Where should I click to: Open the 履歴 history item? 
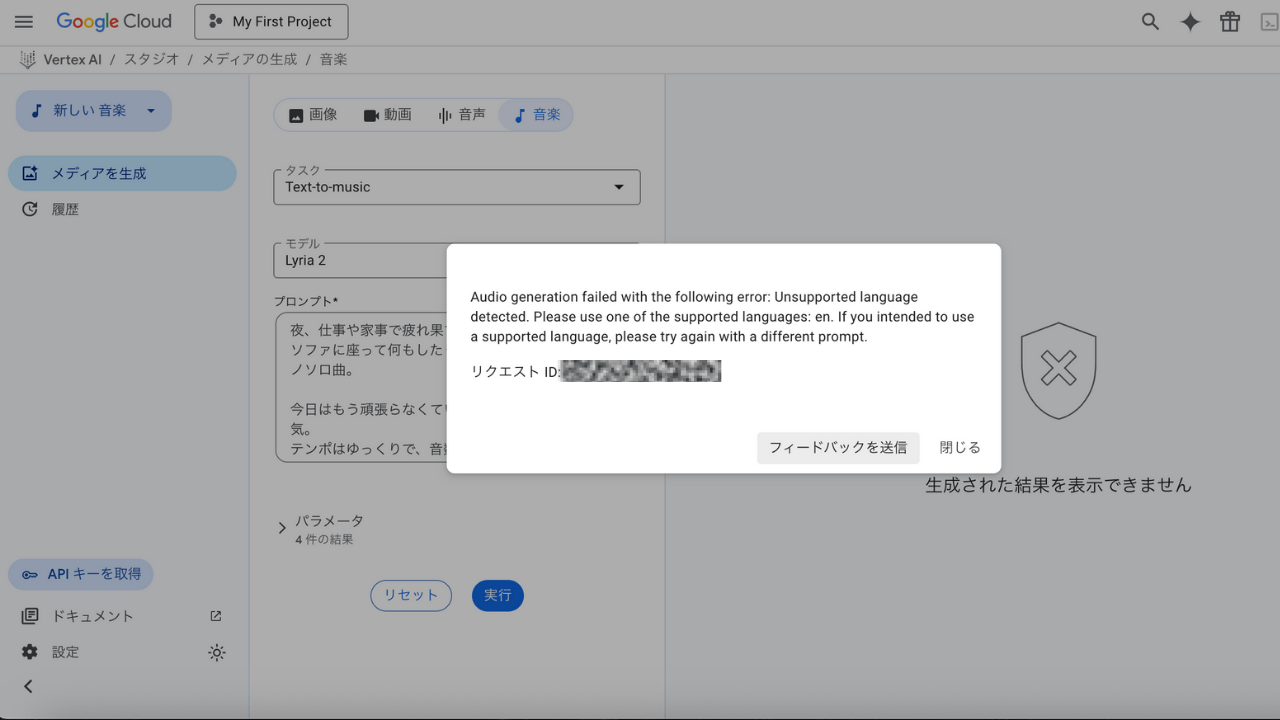click(65, 210)
